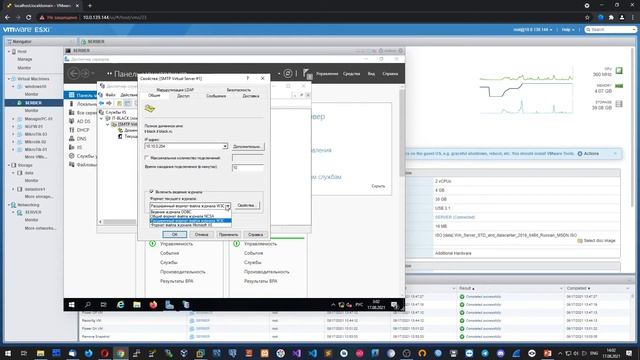Click the IIS Manager toolbar forward arrow

(109, 103)
